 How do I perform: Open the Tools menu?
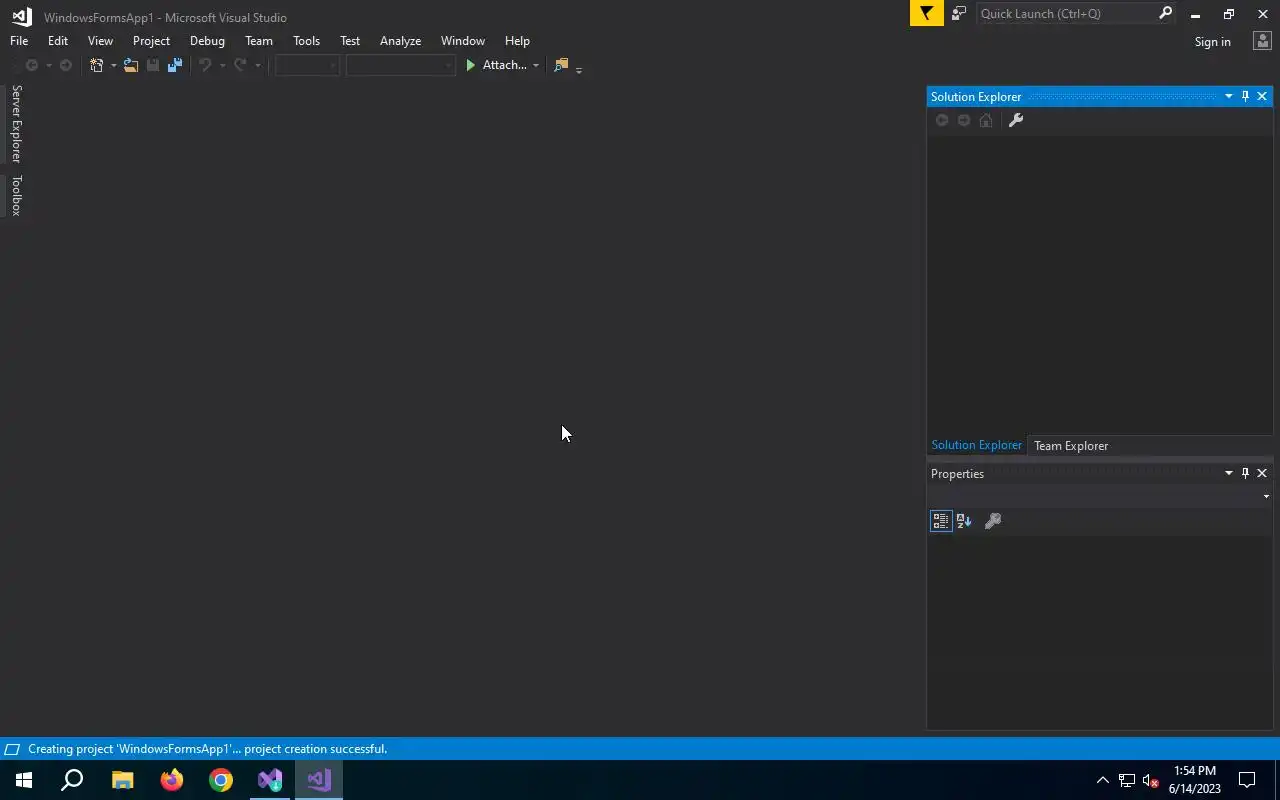306,41
